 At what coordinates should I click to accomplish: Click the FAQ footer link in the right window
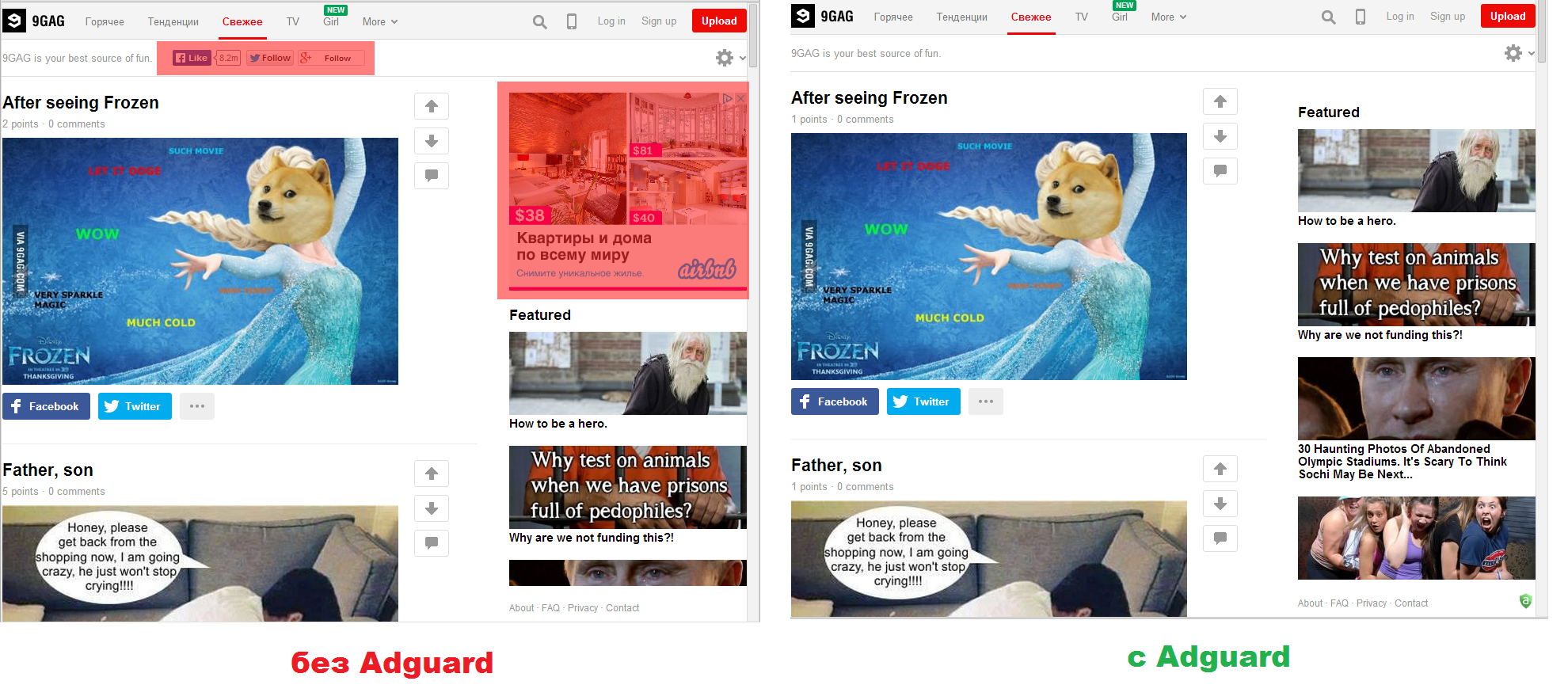[x=1339, y=603]
